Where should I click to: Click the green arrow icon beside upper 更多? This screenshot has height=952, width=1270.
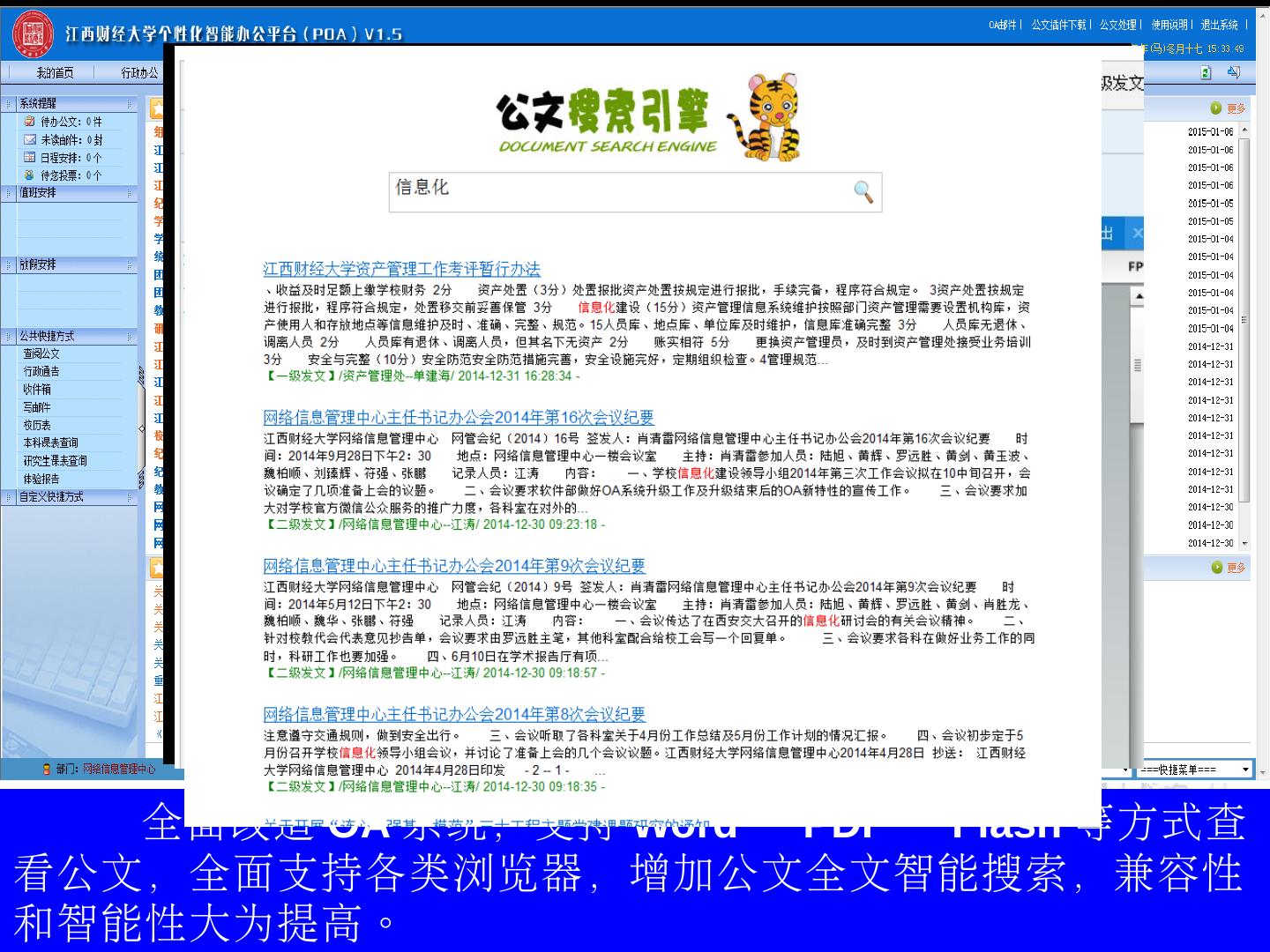[1216, 108]
